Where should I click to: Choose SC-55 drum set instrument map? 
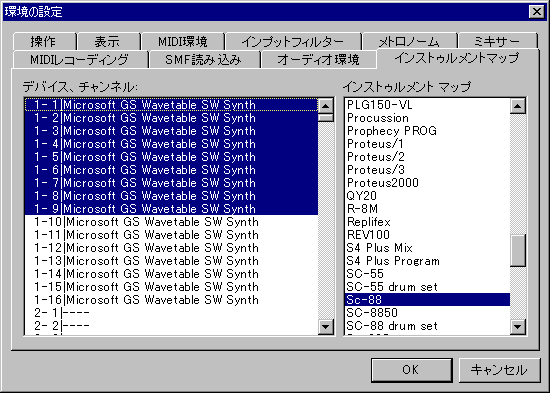[428, 287]
